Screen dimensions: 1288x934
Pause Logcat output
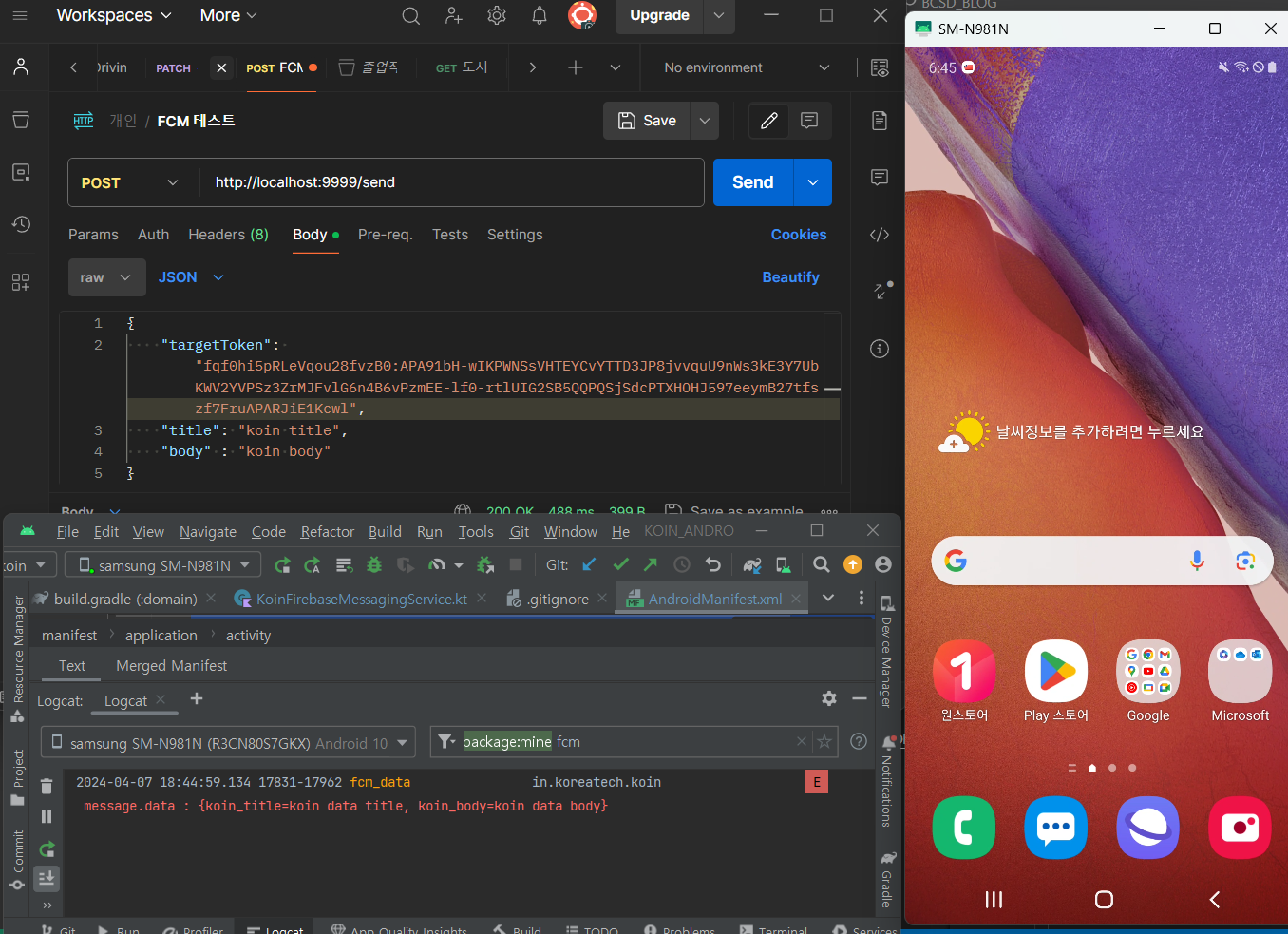pyautogui.click(x=47, y=817)
